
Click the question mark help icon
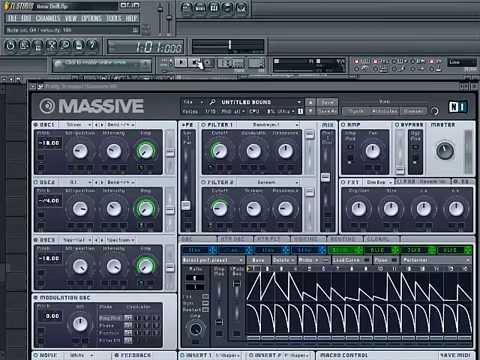[x=92, y=45]
